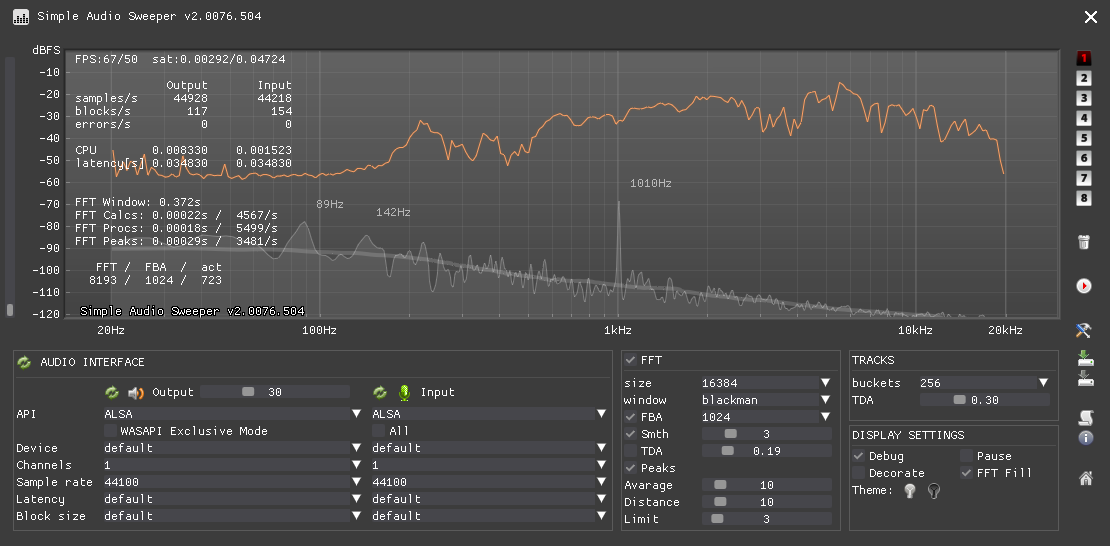Click the Tracks TDA slider showing 0.30
Viewport: 1110px width, 546px height.
985,400
